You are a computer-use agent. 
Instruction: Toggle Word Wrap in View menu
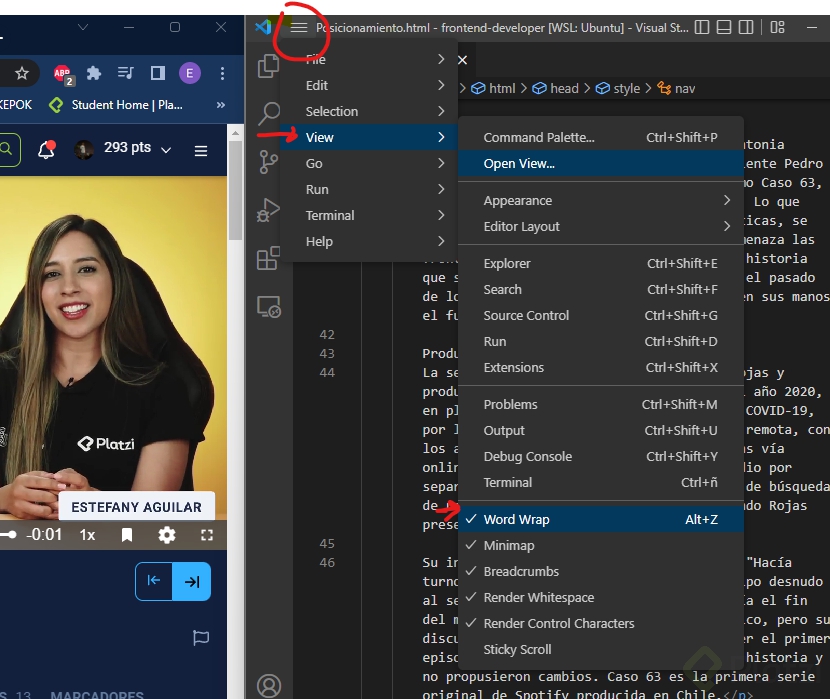(x=601, y=520)
